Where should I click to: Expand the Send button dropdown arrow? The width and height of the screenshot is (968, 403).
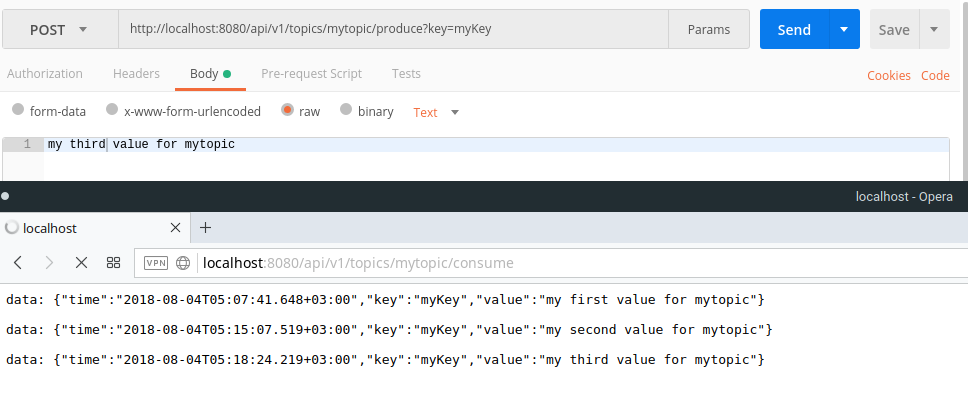coord(844,30)
